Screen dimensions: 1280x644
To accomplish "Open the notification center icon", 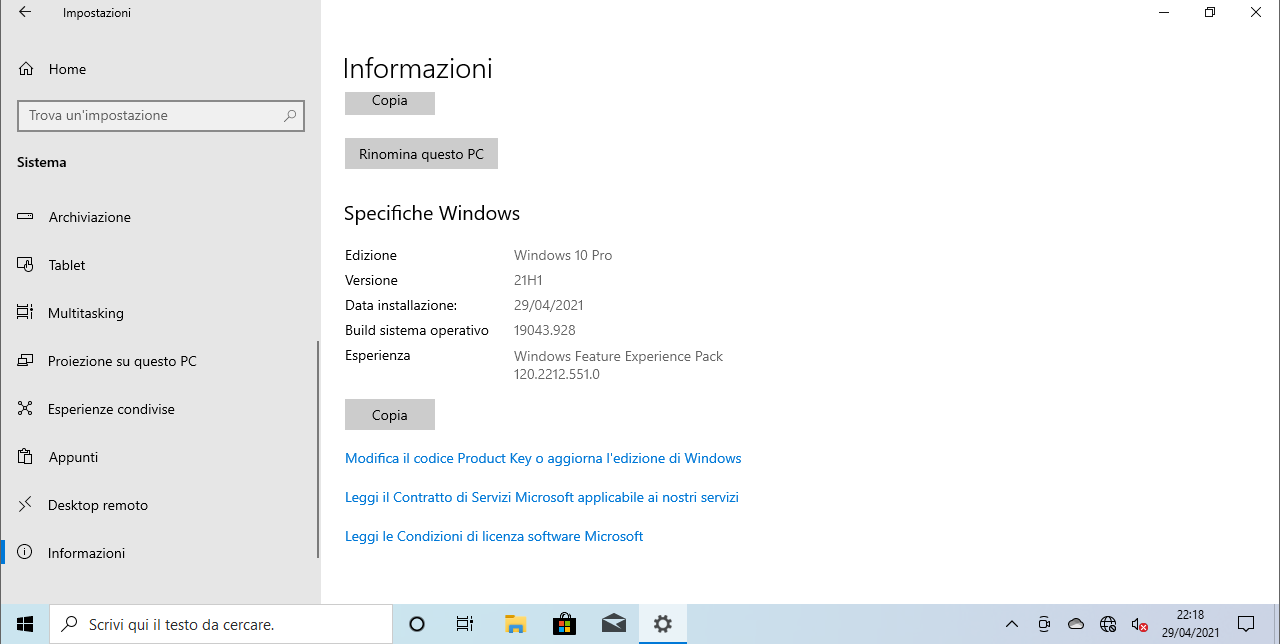I will (1246, 624).
